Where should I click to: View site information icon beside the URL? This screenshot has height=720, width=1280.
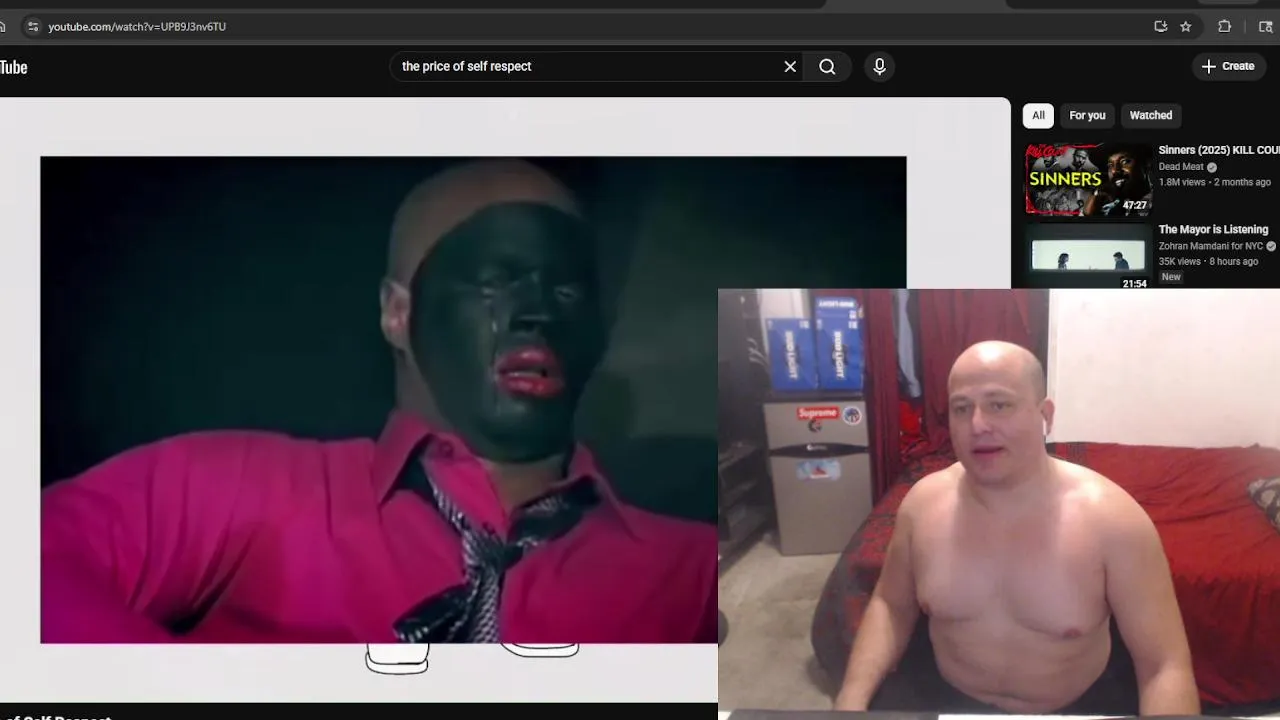[x=32, y=27]
